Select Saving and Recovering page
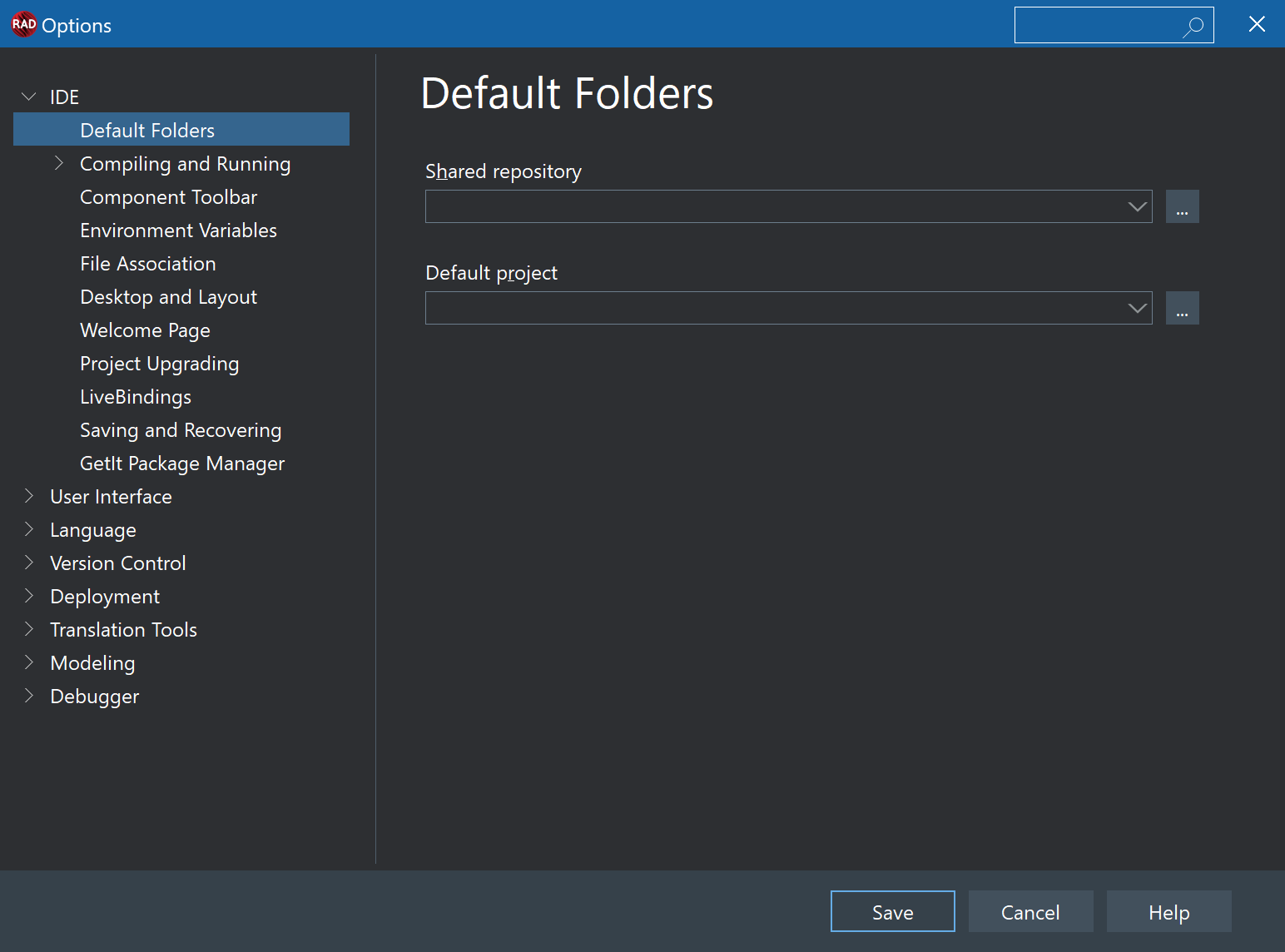Screen dimensions: 1285x952 tap(181, 430)
